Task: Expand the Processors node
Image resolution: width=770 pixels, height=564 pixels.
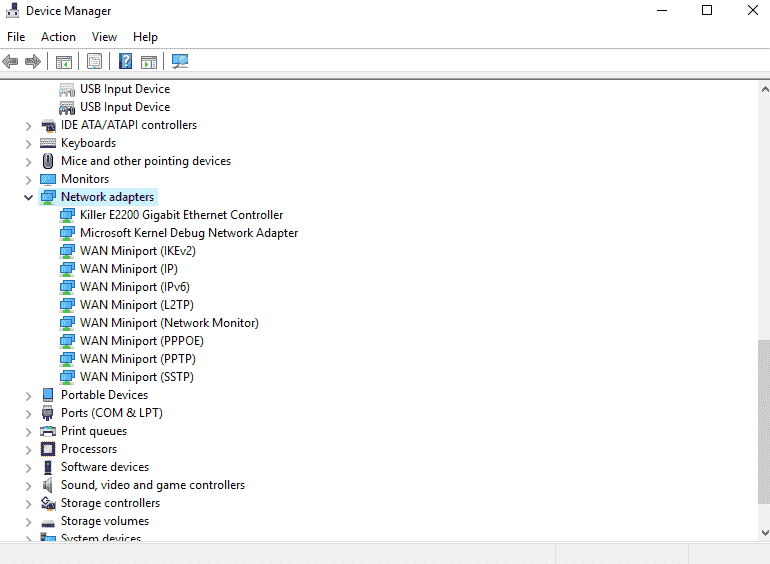Action: tap(28, 450)
